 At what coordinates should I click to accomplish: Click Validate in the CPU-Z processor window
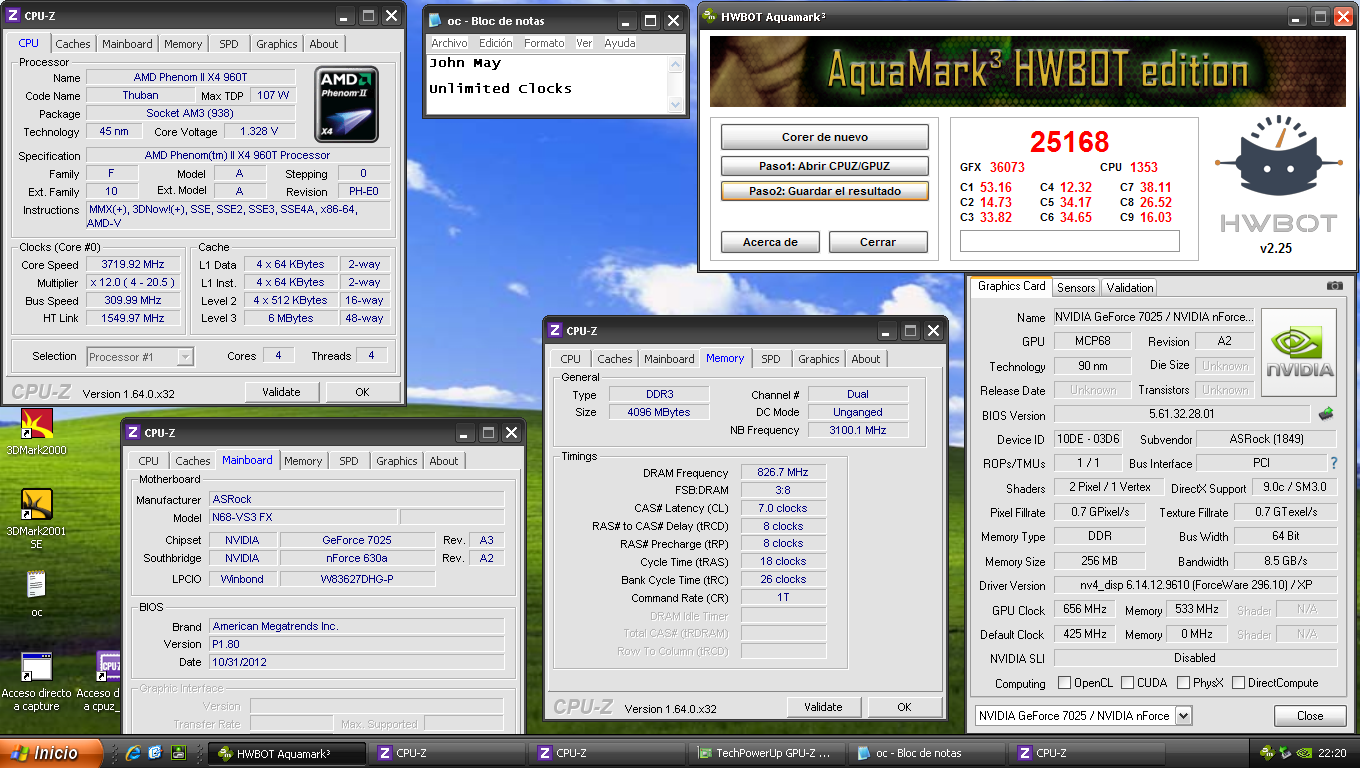point(281,392)
